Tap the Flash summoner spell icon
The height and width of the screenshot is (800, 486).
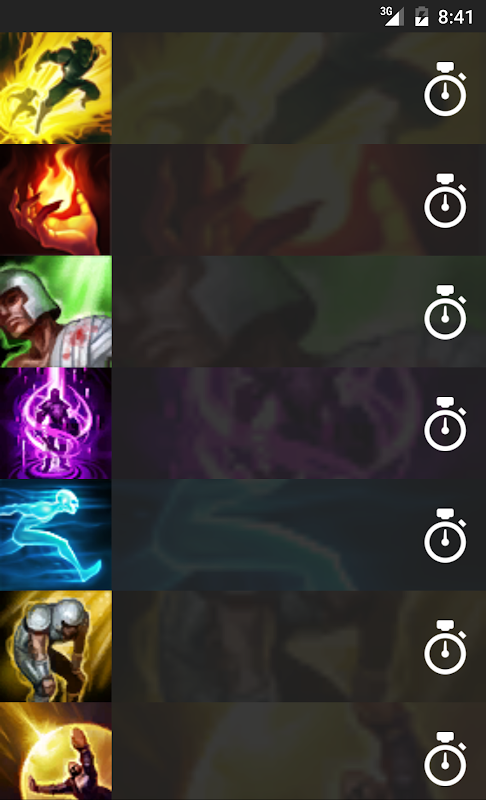(x=56, y=88)
